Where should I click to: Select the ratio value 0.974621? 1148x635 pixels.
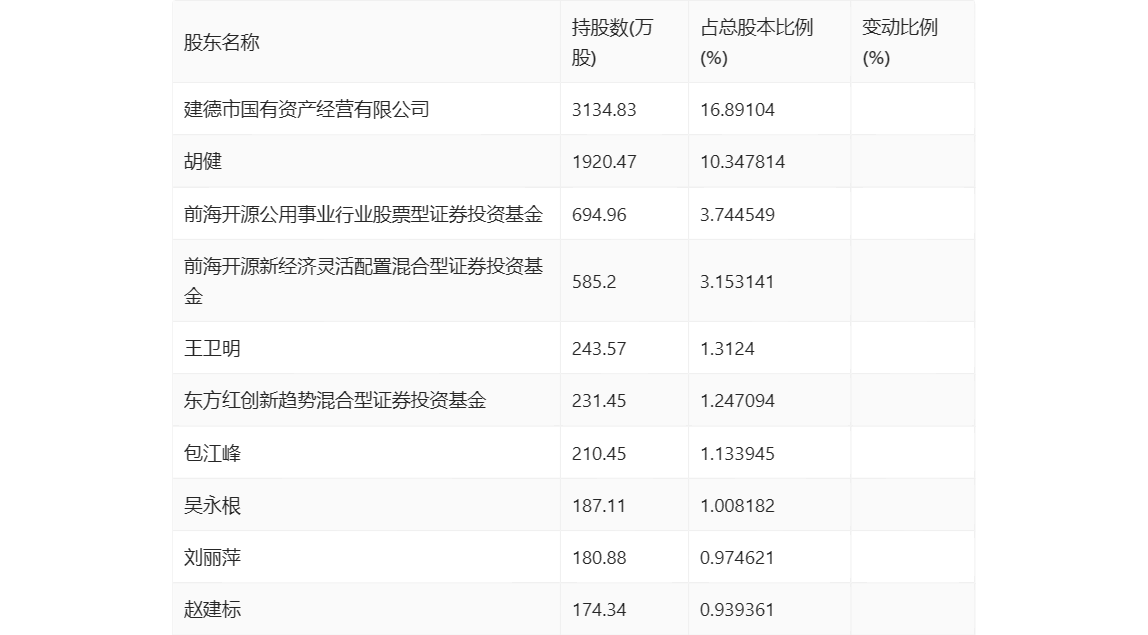click(737, 557)
